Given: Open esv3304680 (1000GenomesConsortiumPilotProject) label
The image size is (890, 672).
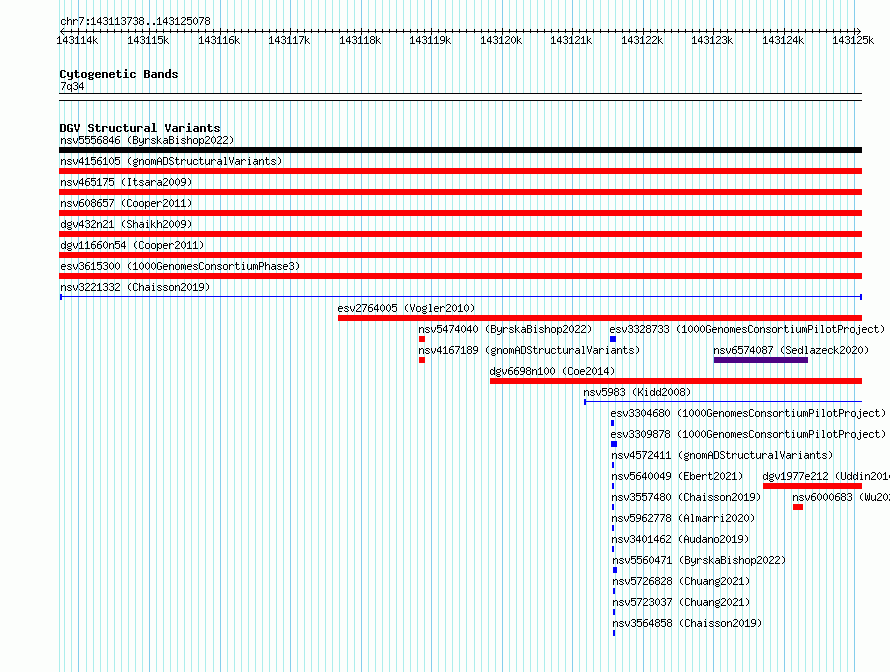Looking at the screenshot, I should (x=748, y=413).
